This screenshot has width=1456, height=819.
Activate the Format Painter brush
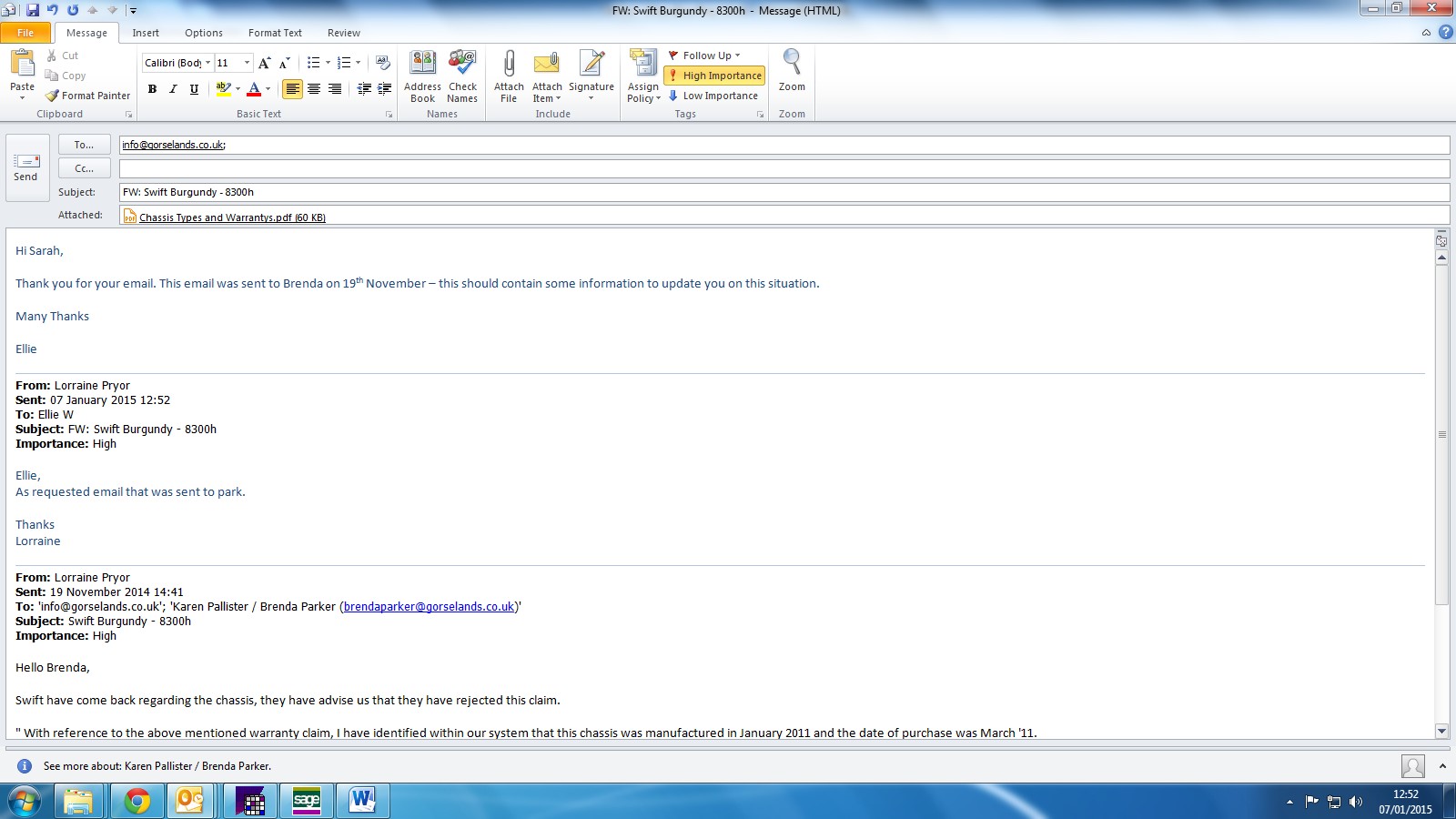pyautogui.click(x=88, y=96)
